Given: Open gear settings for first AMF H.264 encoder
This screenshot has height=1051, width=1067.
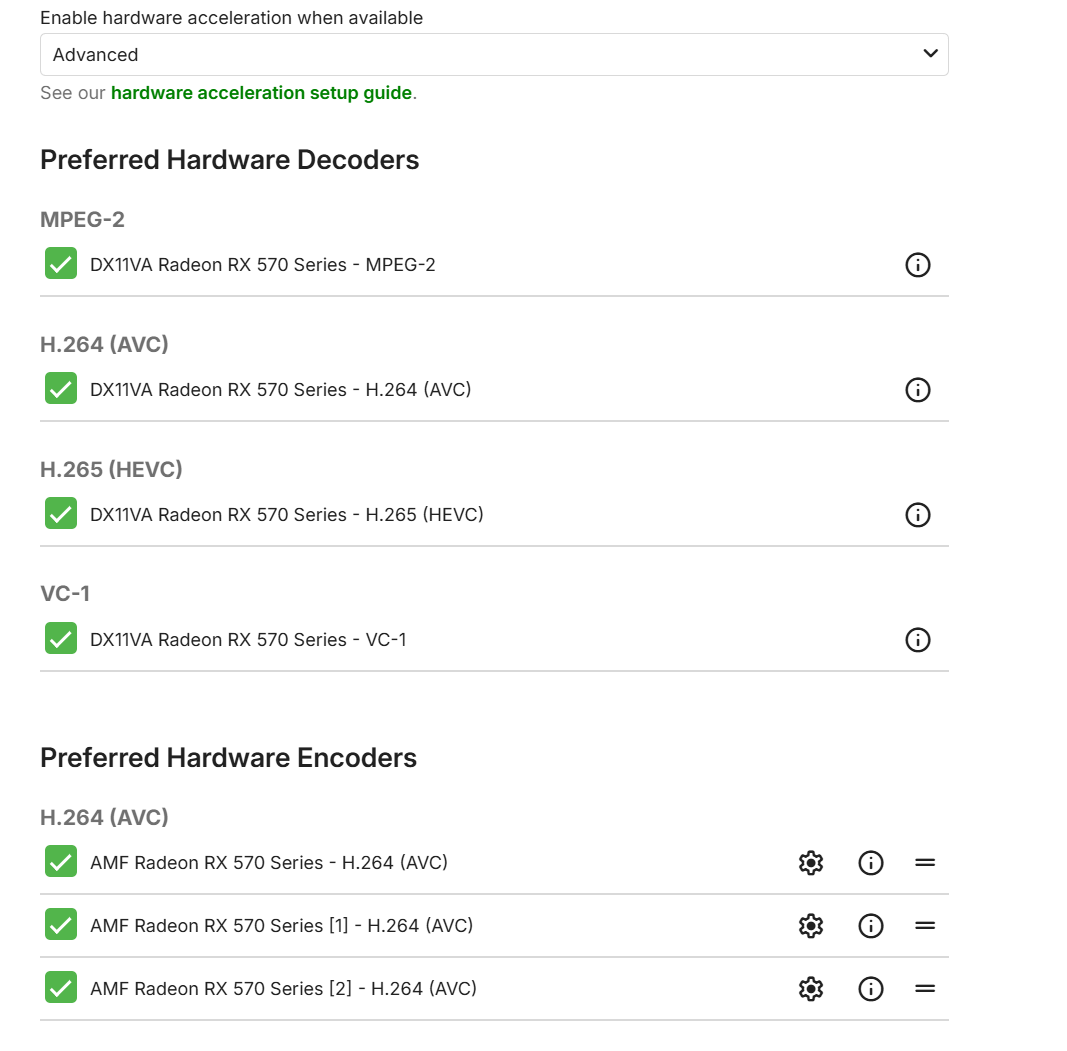Looking at the screenshot, I should 811,863.
